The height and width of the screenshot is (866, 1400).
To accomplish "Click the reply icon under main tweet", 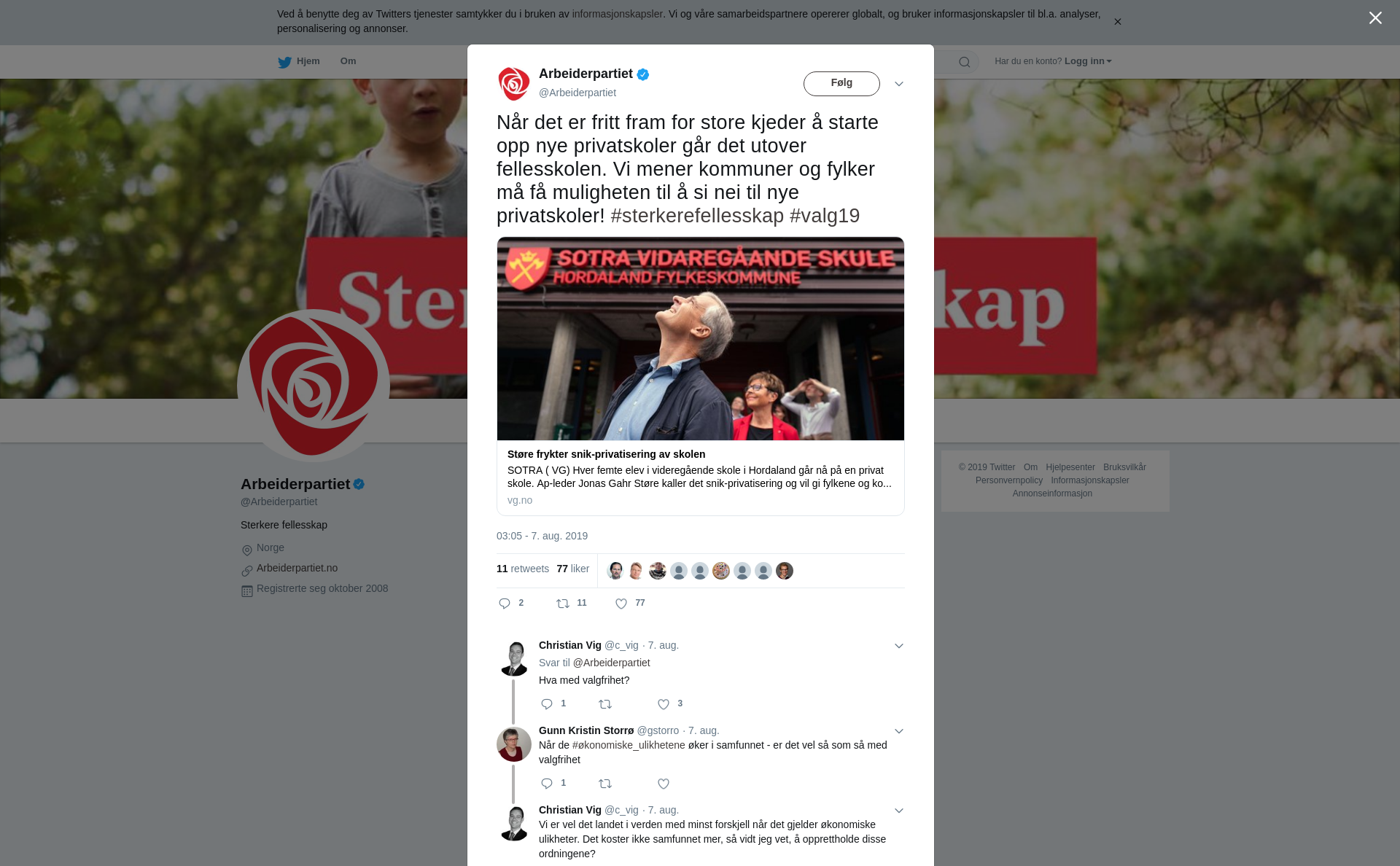I will click(505, 604).
